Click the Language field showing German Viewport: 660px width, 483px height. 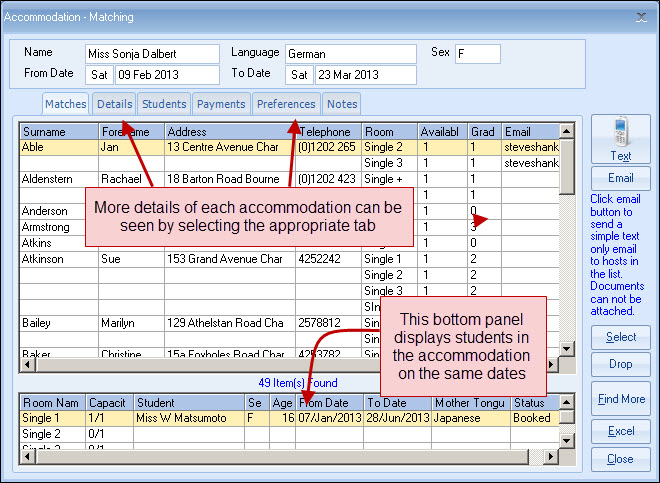point(350,53)
